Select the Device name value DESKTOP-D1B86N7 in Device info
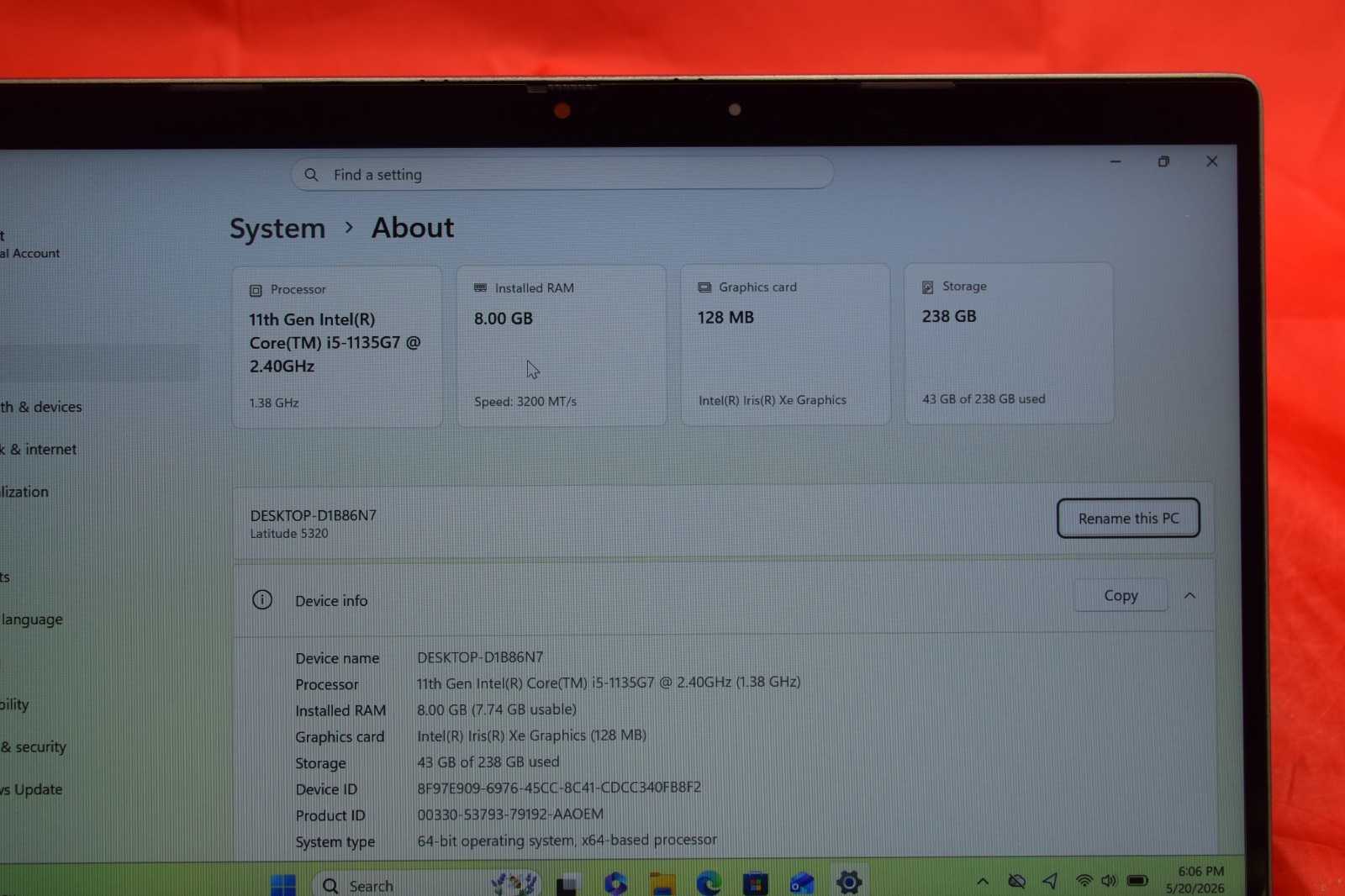This screenshot has width=1345, height=896. (480, 656)
